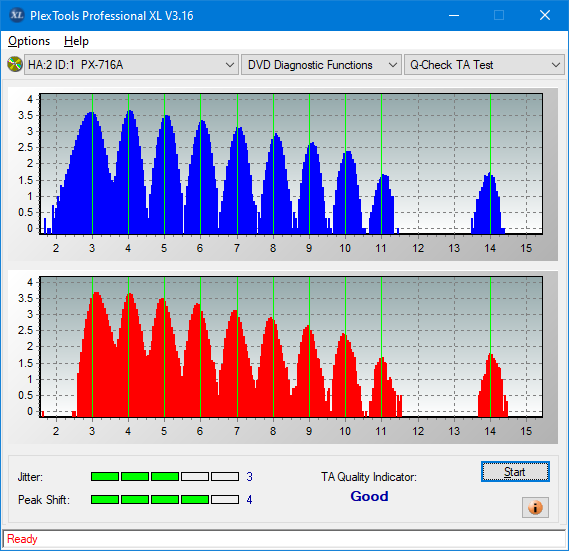Image resolution: width=569 pixels, height=551 pixels.
Task: Close the PlexTools Professional window
Action: pyautogui.click(x=545, y=15)
